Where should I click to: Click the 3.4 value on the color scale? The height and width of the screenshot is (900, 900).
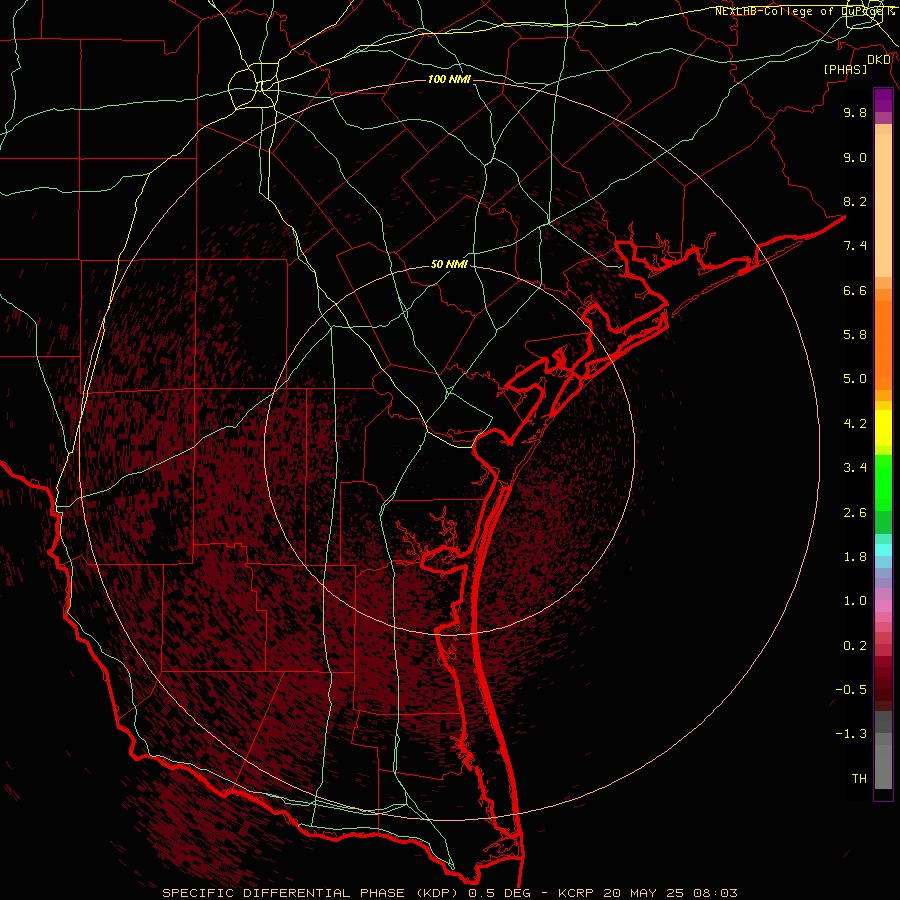(x=855, y=468)
